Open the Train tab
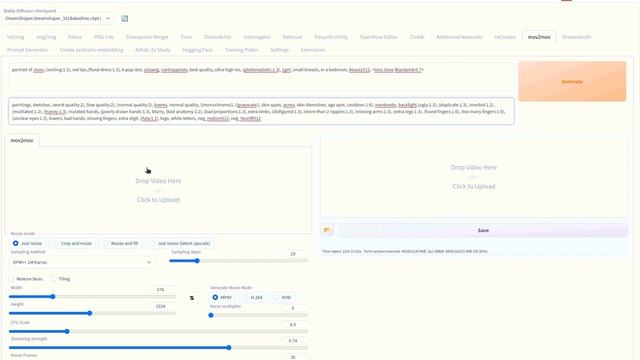Screen dimensions: 640x360 tap(186, 37)
